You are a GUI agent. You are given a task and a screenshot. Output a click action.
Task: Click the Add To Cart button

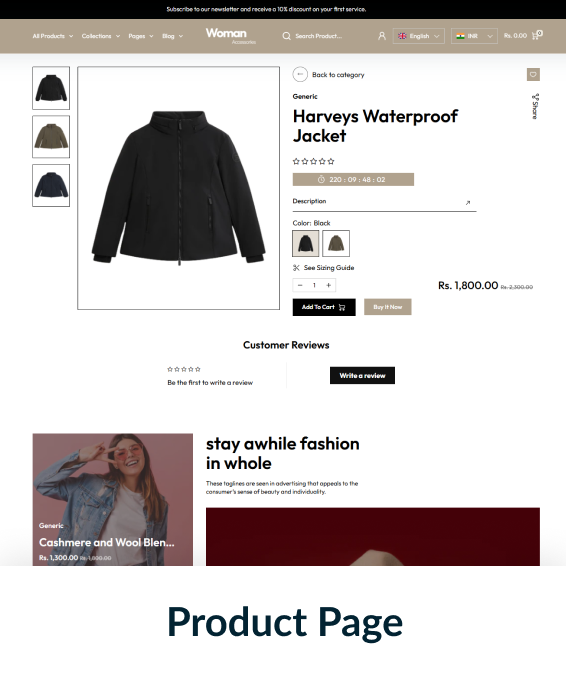(x=324, y=307)
